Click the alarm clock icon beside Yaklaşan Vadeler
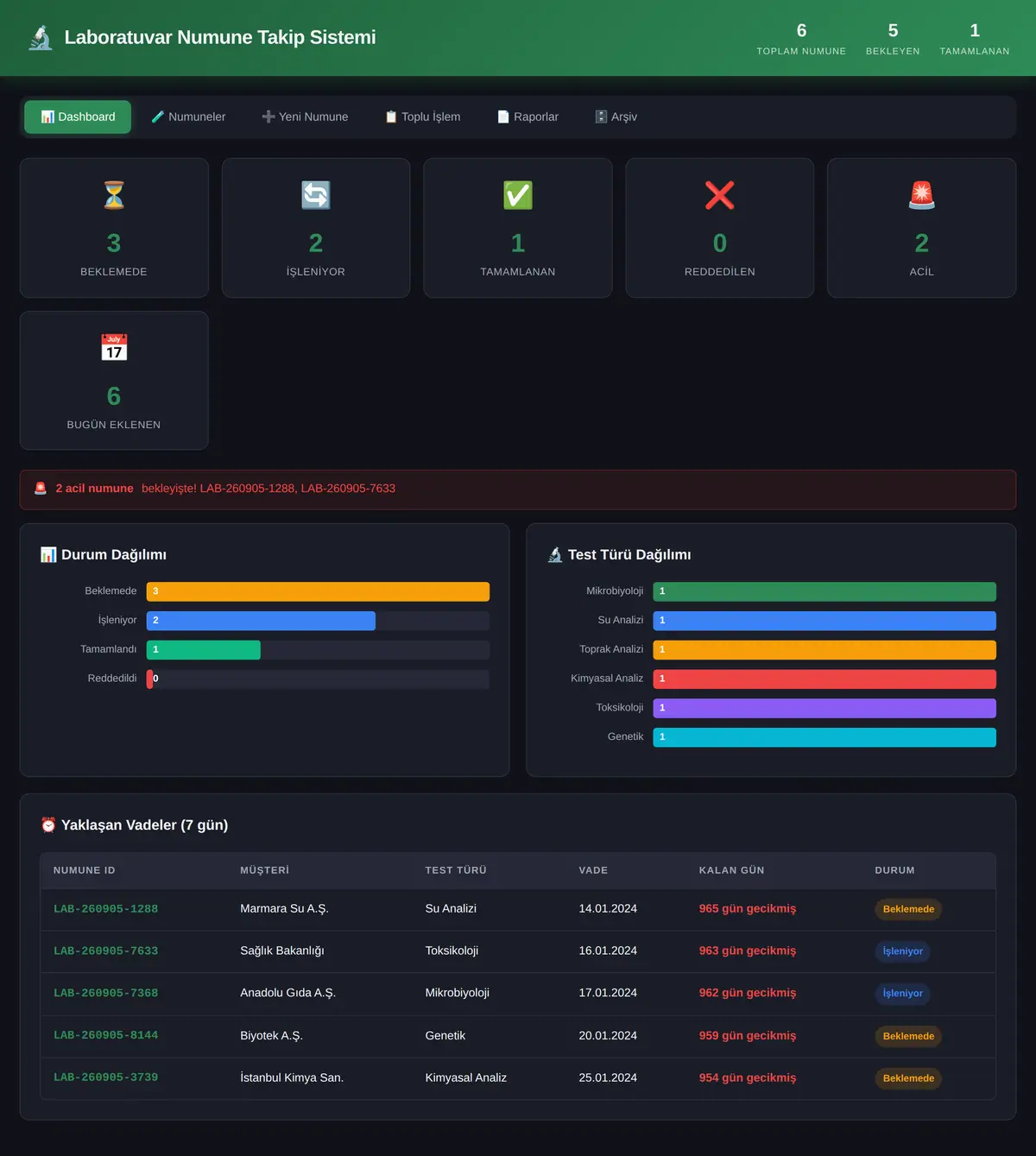 click(48, 825)
